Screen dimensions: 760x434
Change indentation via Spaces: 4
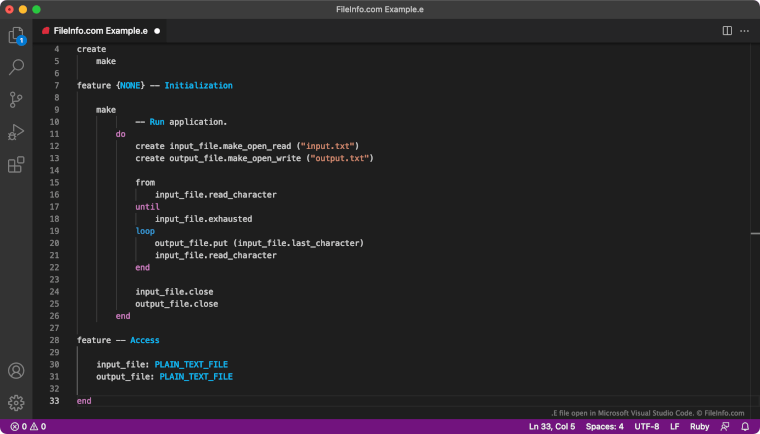(x=606, y=426)
